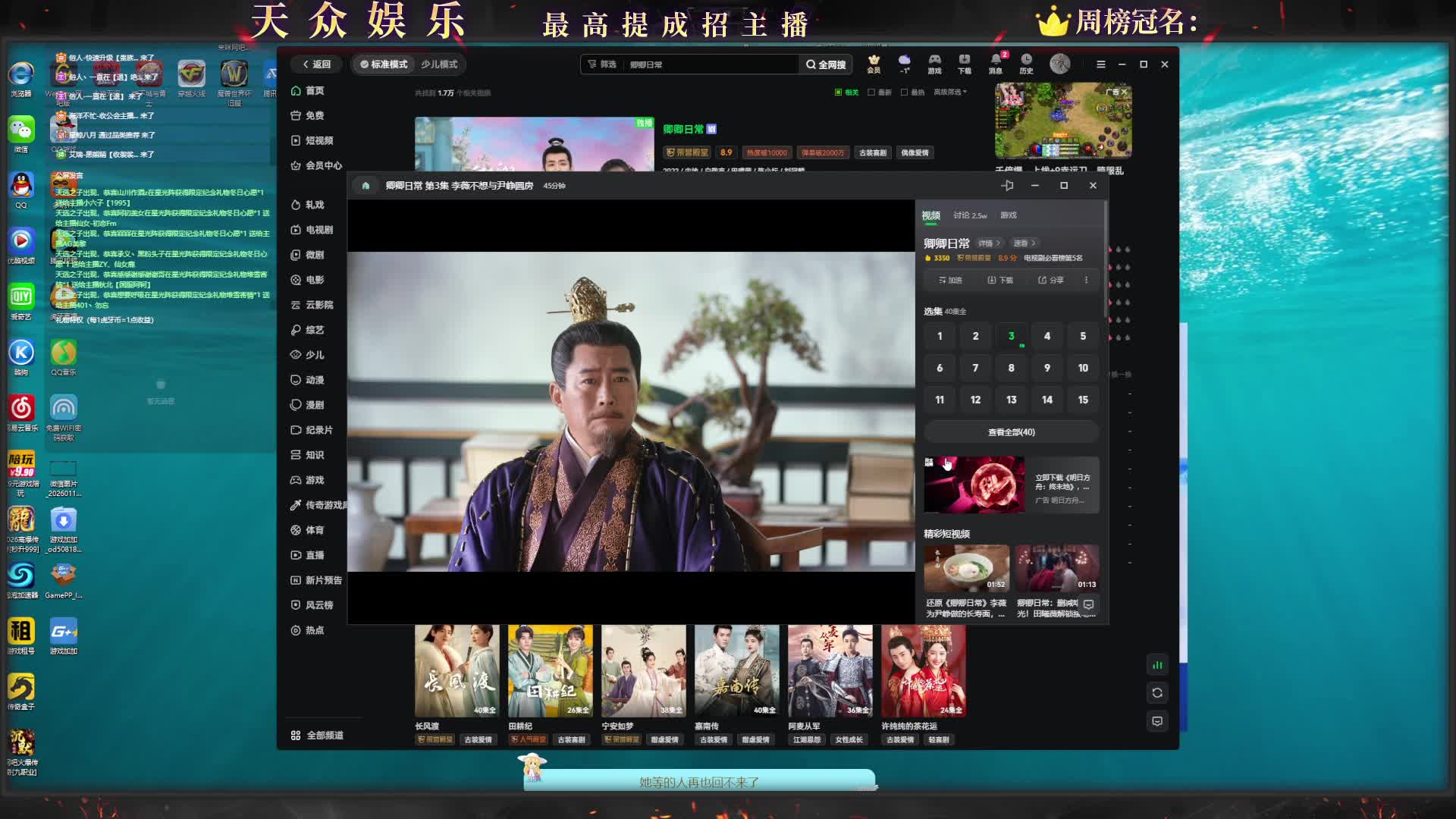Pin the player window with the pin icon
This screenshot has height=819, width=1456.
pos(1007,186)
